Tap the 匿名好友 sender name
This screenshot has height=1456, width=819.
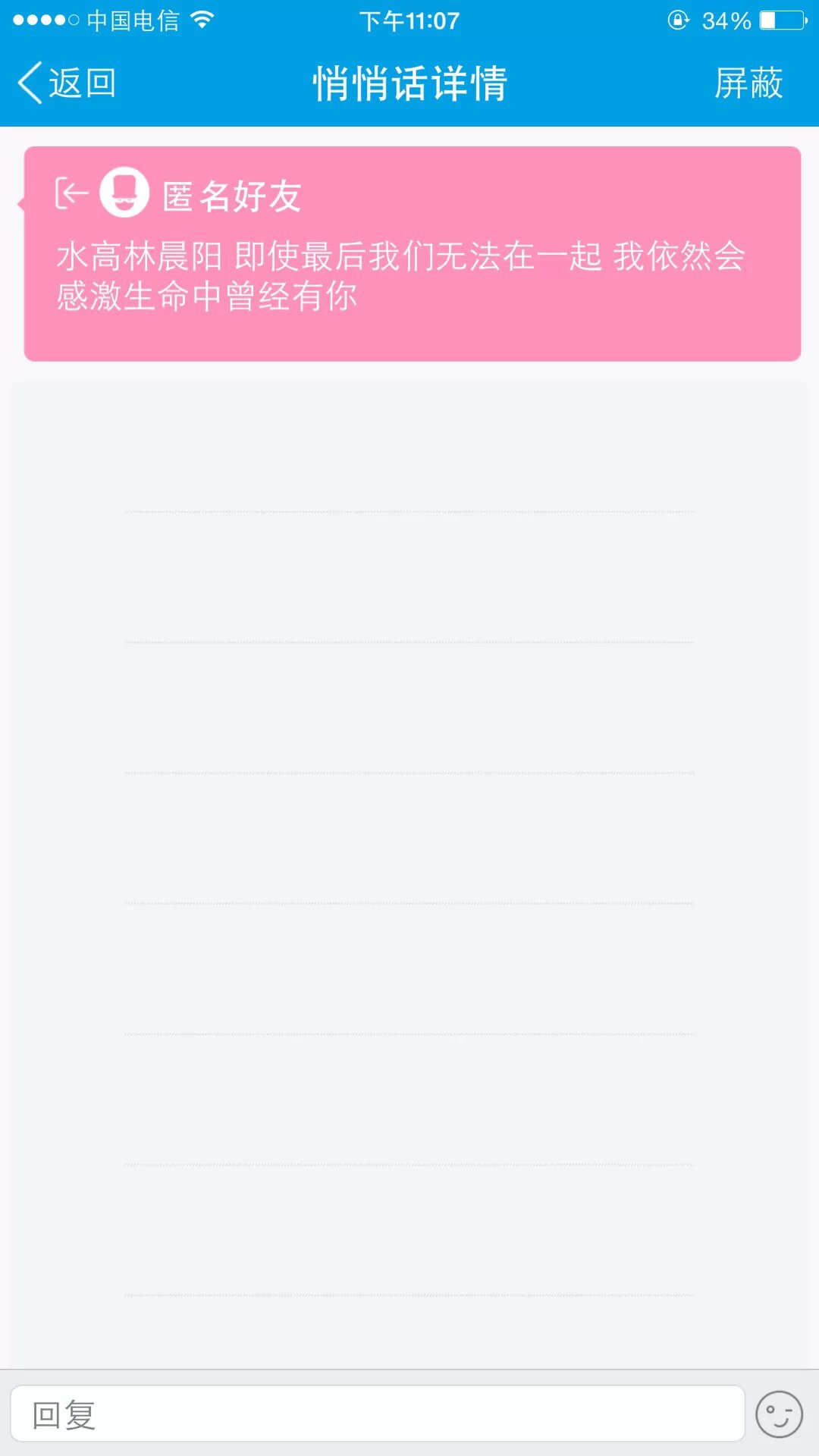click(x=232, y=196)
